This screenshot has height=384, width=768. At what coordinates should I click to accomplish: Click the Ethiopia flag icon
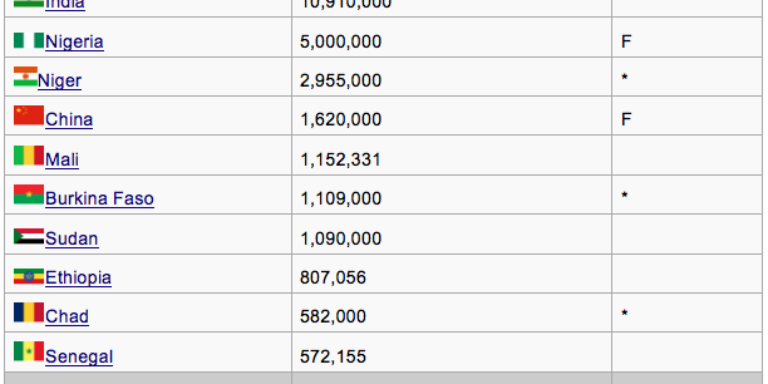pyautogui.click(x=29, y=276)
